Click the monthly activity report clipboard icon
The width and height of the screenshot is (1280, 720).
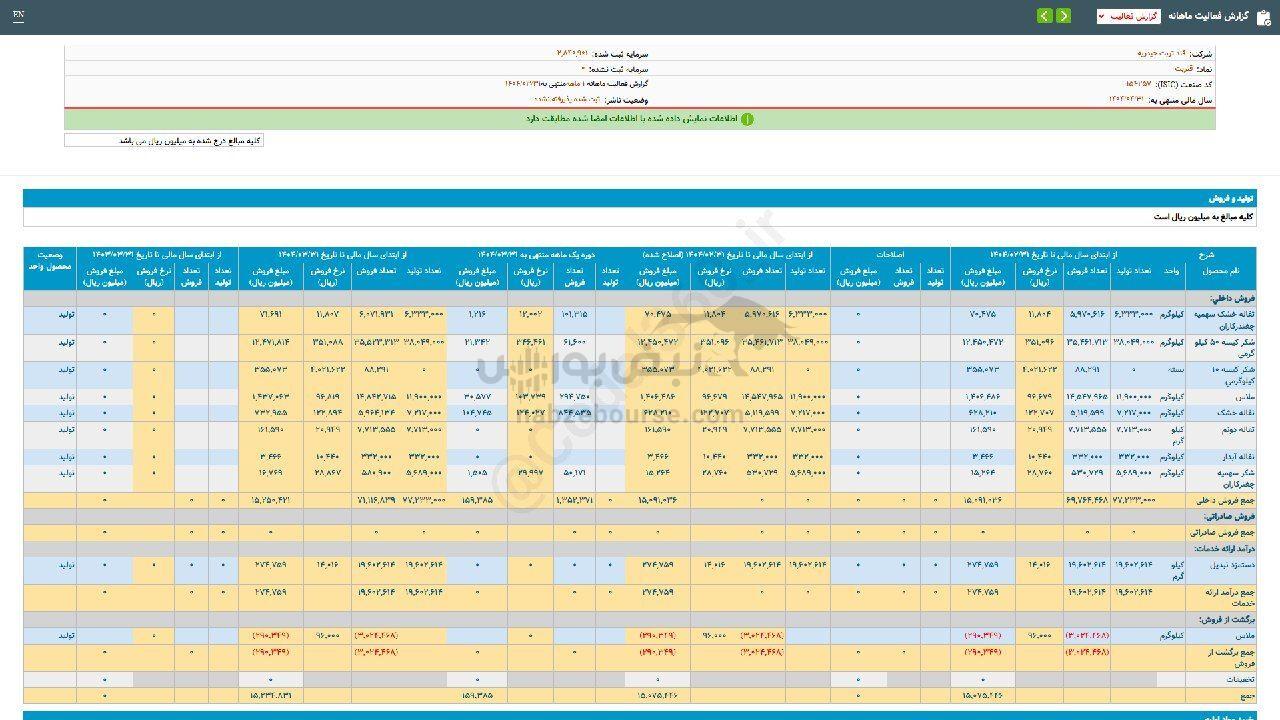point(1263,16)
